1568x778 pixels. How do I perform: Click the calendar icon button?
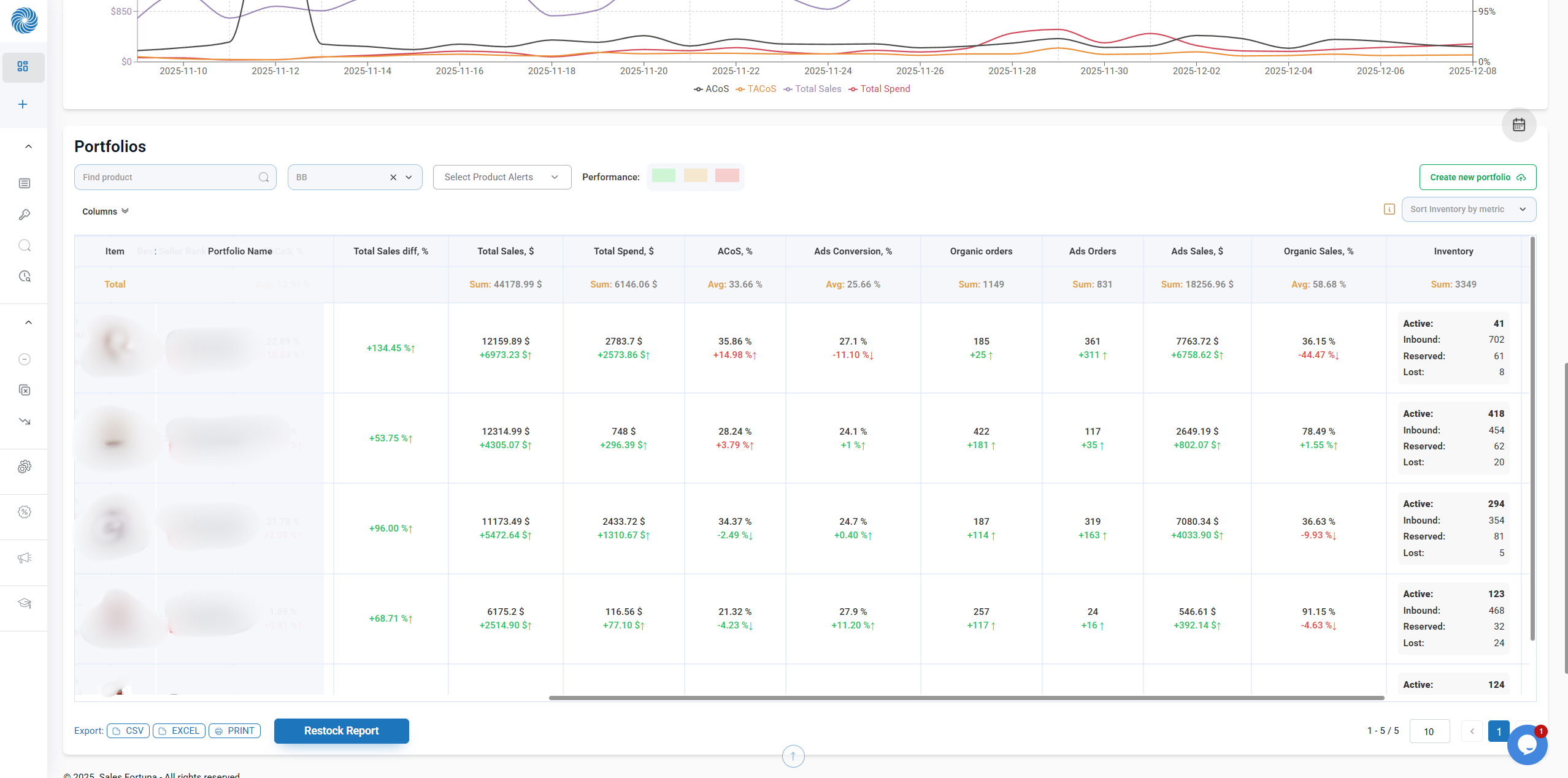1518,125
